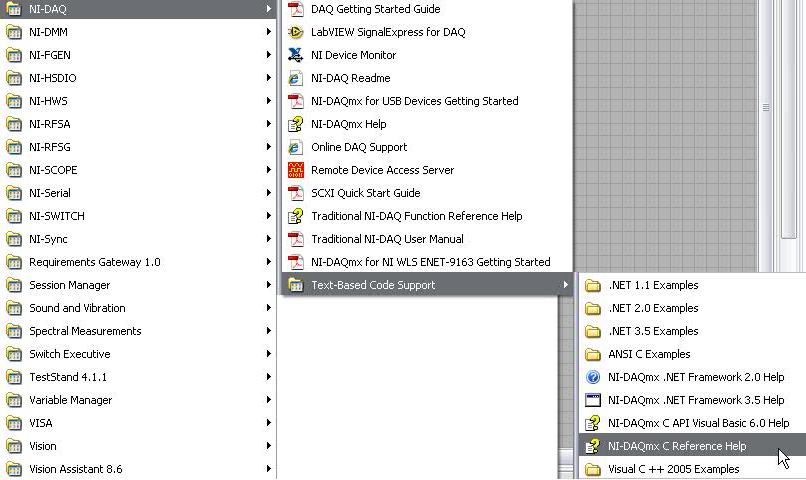Open the Variable Manager program group
The image size is (806, 480).
pos(138,400)
